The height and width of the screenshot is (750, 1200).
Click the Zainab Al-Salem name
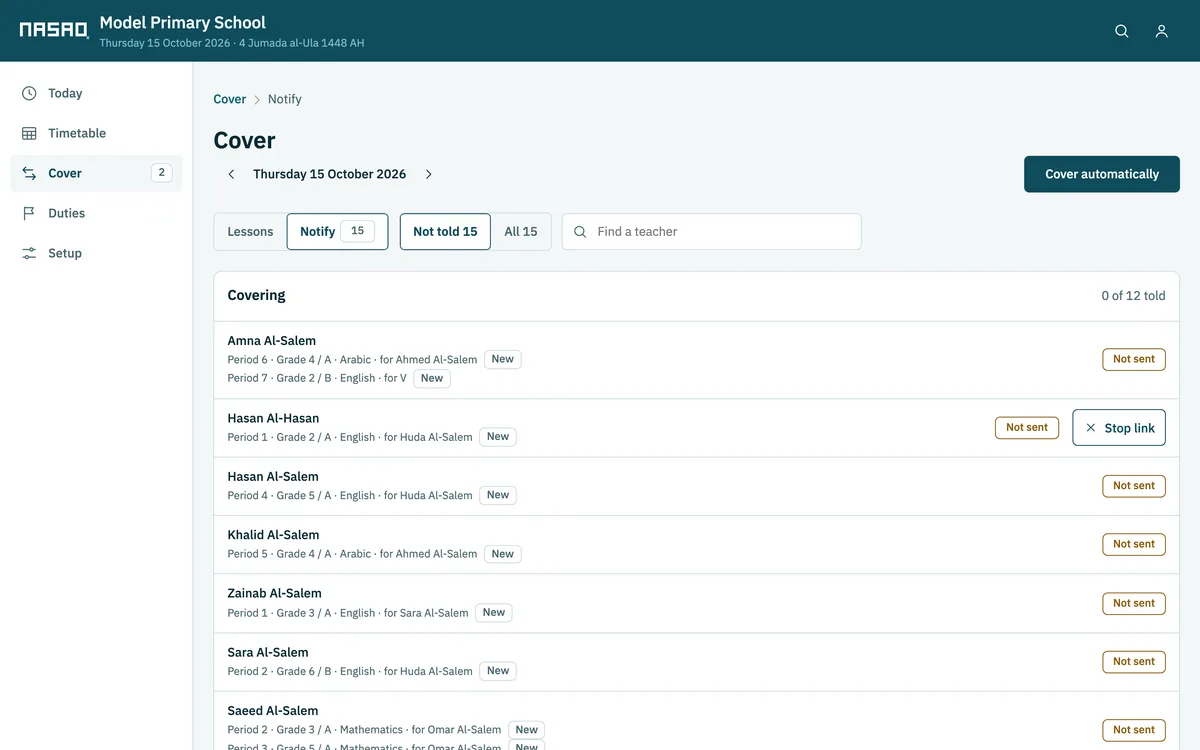point(274,593)
